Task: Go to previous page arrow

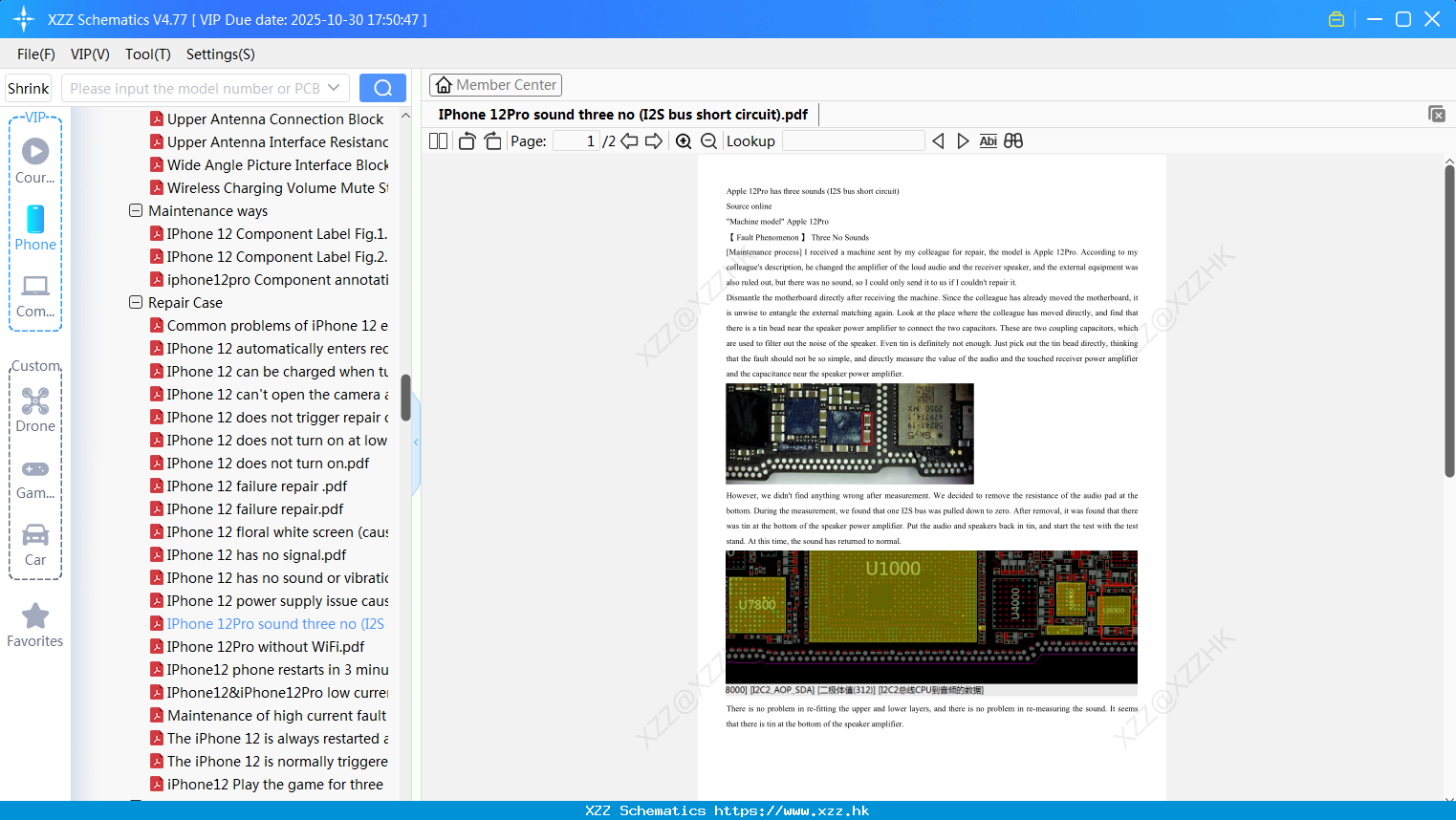Action: (629, 140)
